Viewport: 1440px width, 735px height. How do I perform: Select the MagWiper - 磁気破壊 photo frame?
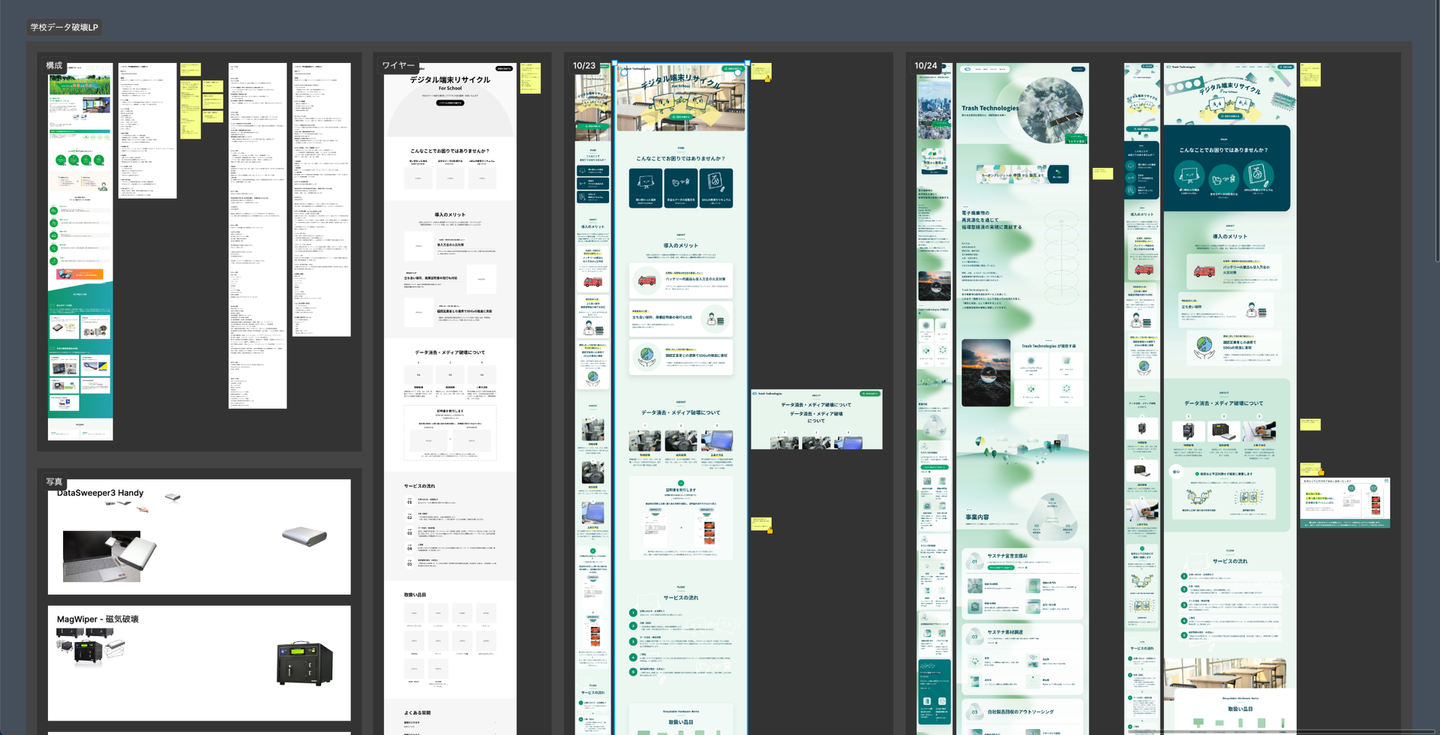(199, 663)
